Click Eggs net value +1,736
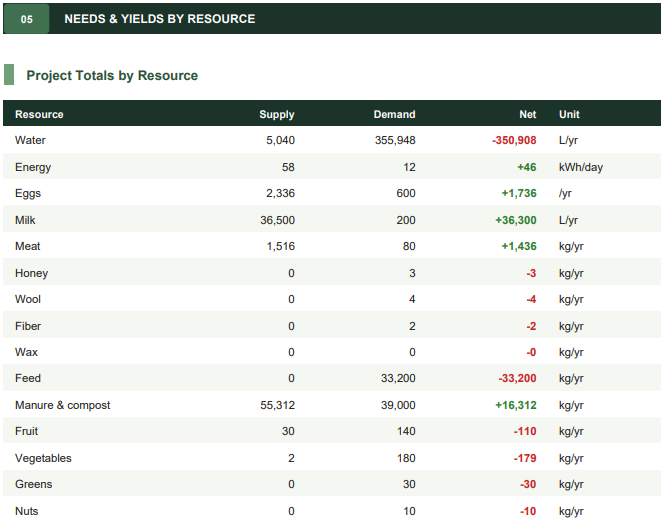The width and height of the screenshot is (662, 522). [x=519, y=193]
